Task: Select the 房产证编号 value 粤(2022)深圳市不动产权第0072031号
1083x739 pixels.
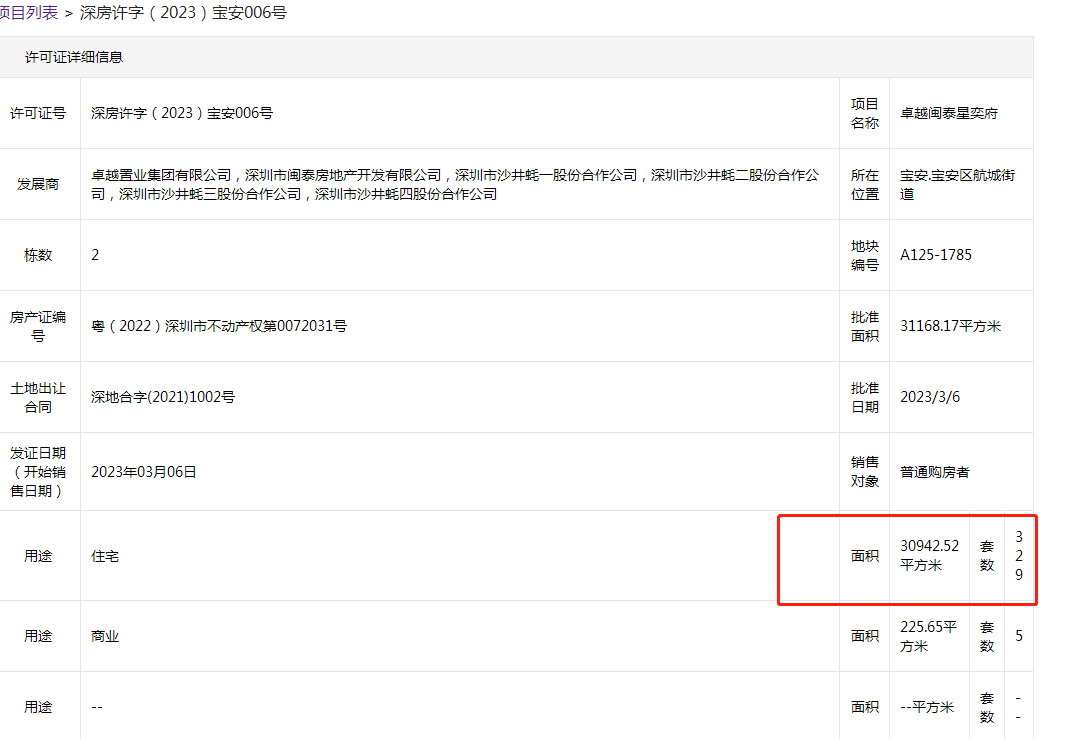Action: [218, 326]
